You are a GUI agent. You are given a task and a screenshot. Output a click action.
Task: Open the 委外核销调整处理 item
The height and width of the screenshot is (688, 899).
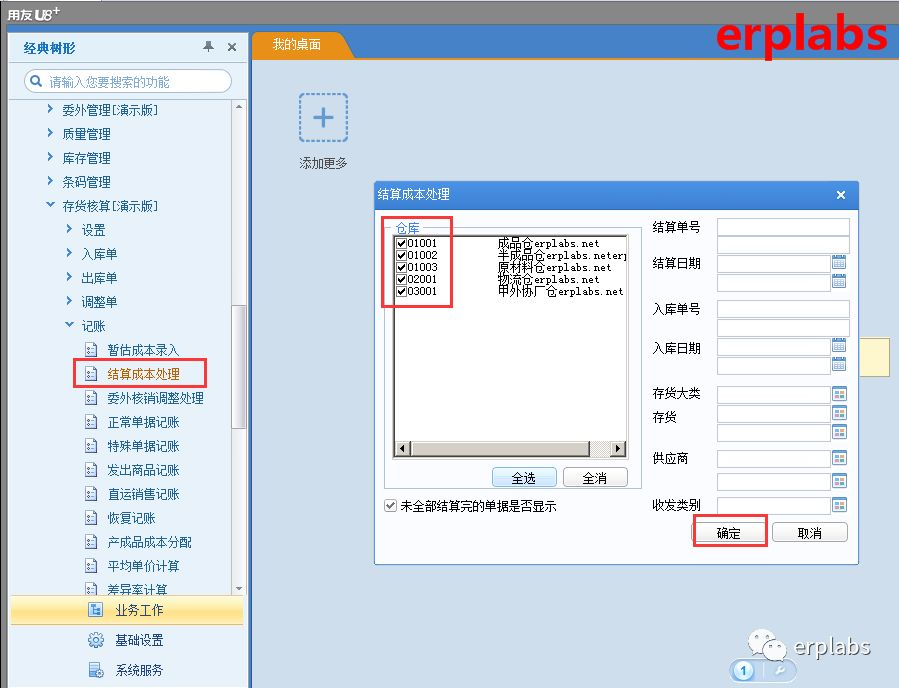coord(155,398)
